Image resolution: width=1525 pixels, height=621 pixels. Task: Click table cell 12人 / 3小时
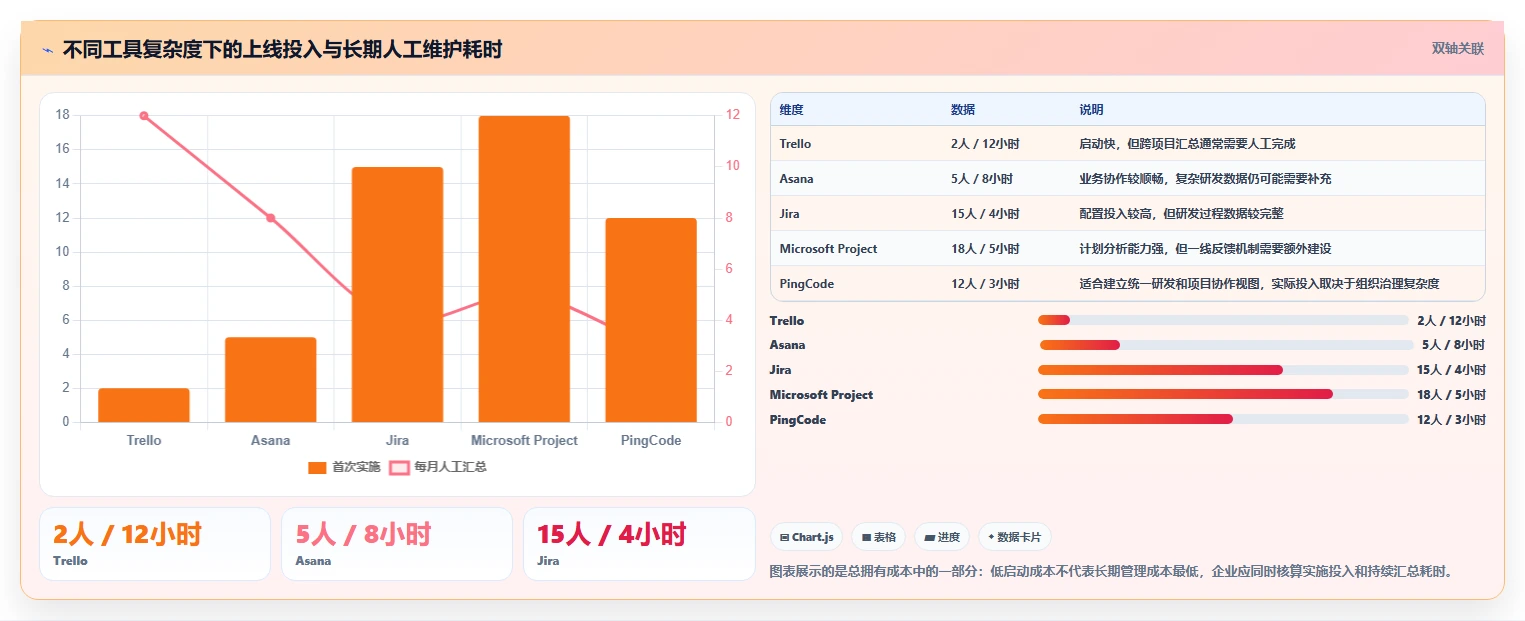985,284
